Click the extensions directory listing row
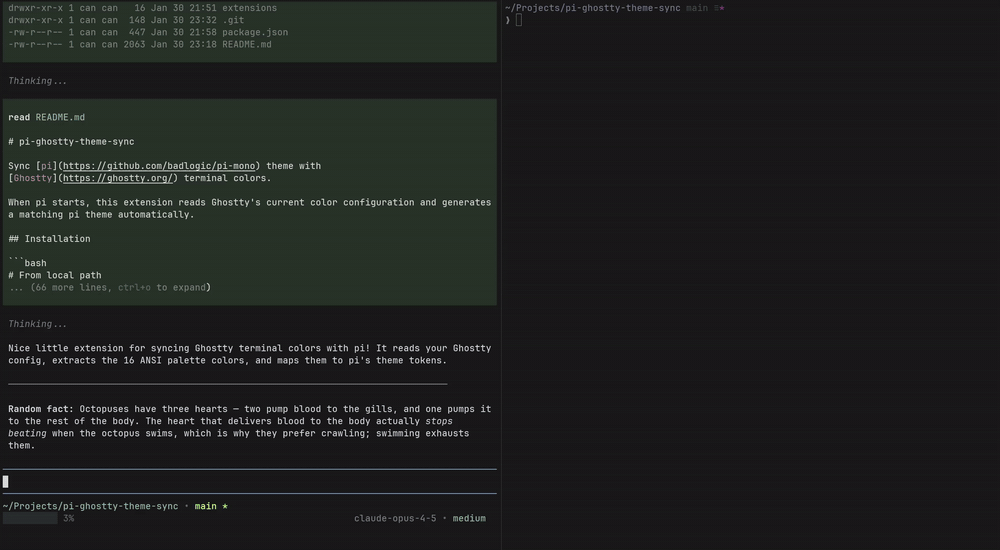The image size is (1000, 550). [143, 8]
